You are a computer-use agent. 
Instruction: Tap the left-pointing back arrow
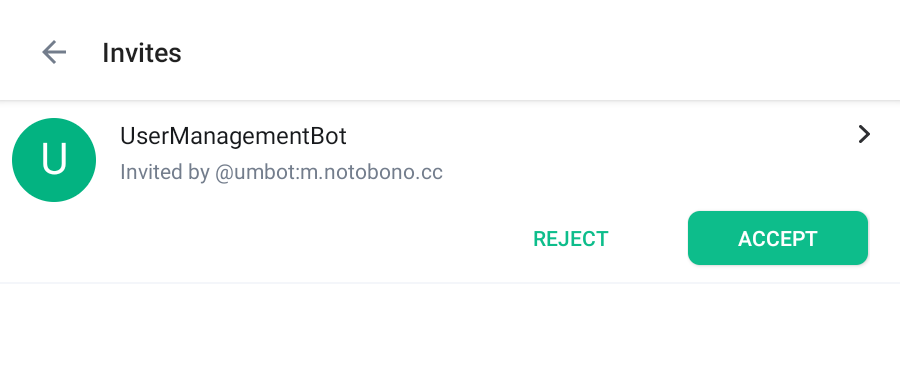54,52
